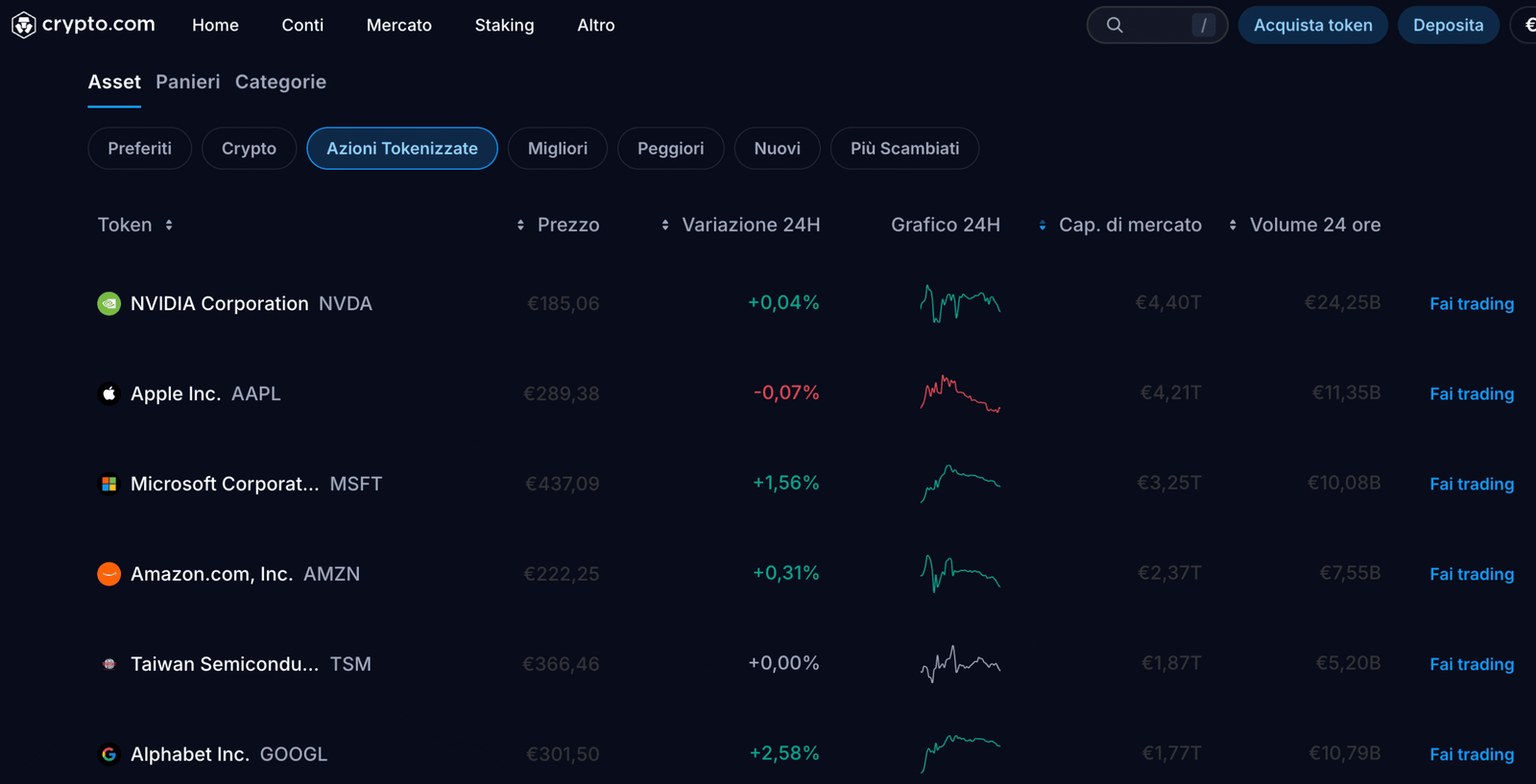The width and height of the screenshot is (1536, 784).
Task: Click the NVDA ticker symbol
Action: point(346,303)
